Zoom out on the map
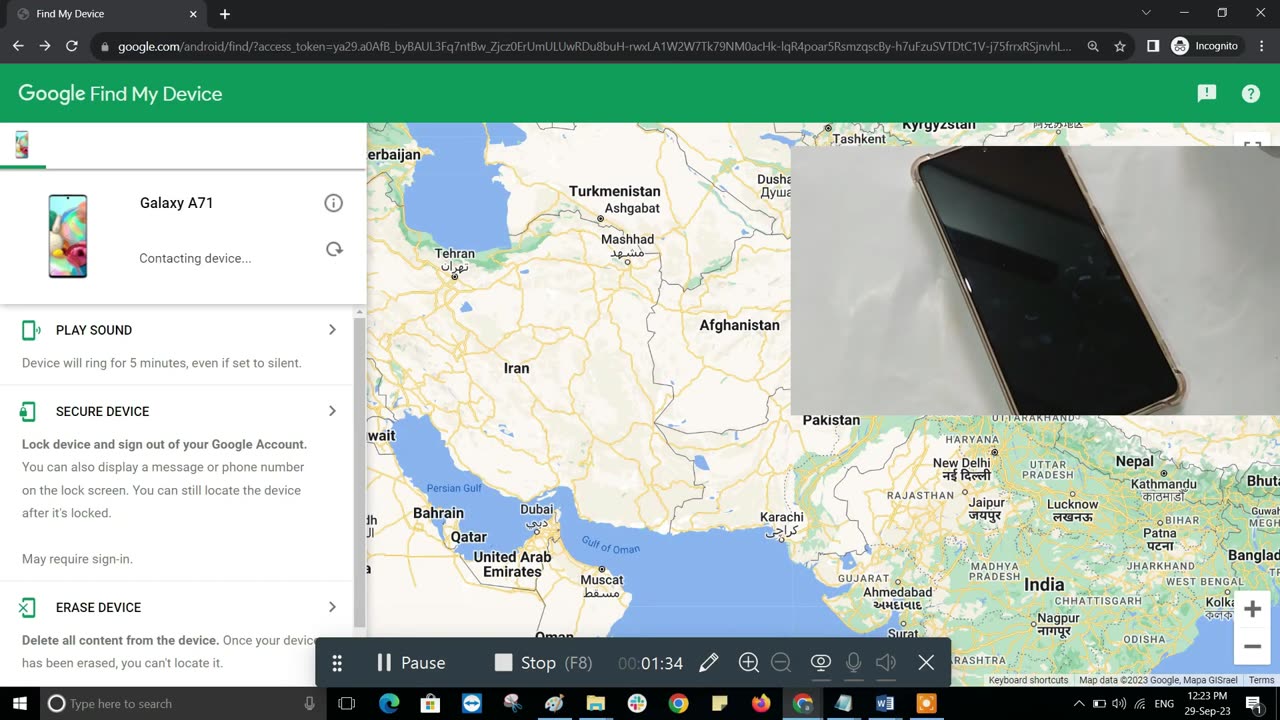This screenshot has width=1280, height=720. pyautogui.click(x=1252, y=646)
